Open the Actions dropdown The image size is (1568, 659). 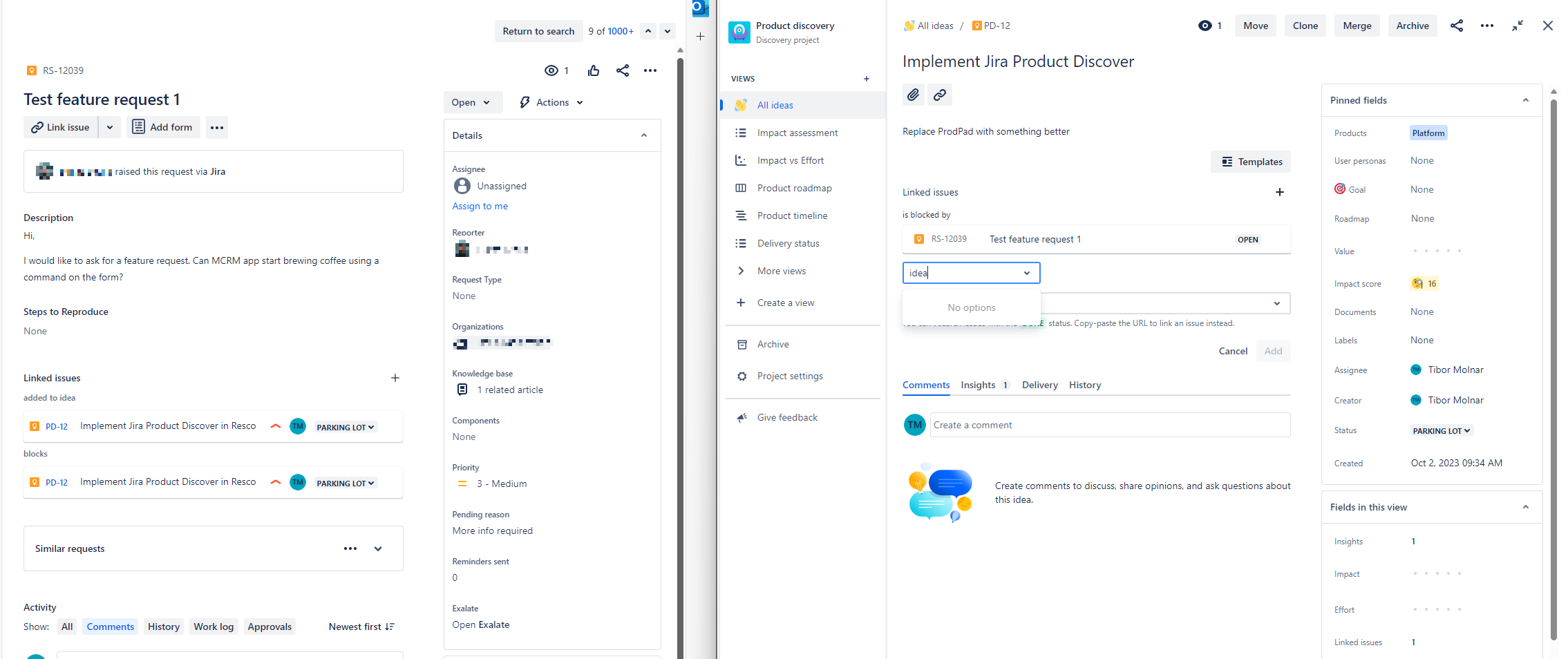coord(551,102)
